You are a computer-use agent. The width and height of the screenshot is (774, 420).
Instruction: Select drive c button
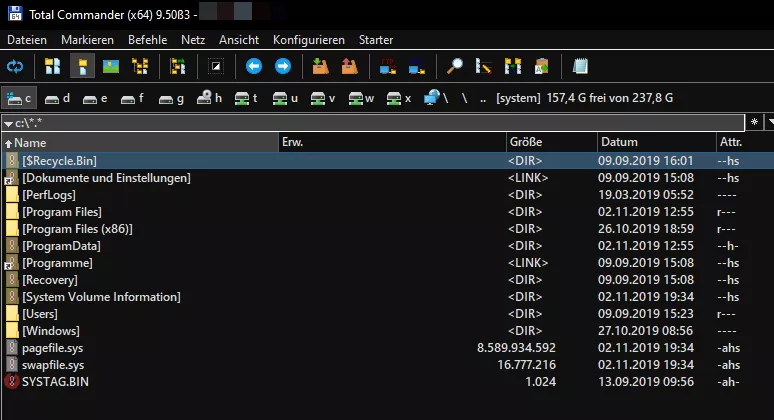(19, 98)
